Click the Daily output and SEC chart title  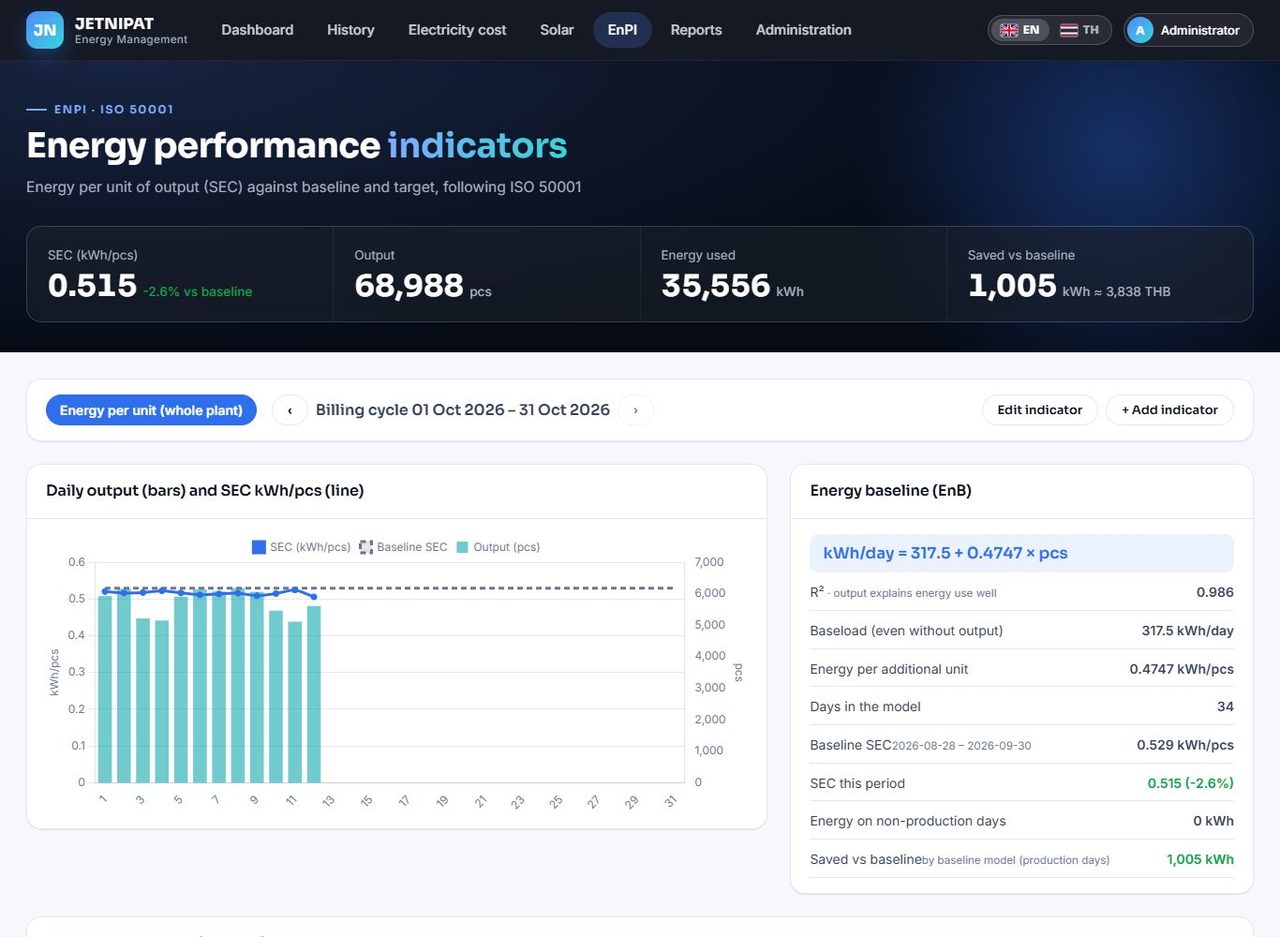pos(205,491)
